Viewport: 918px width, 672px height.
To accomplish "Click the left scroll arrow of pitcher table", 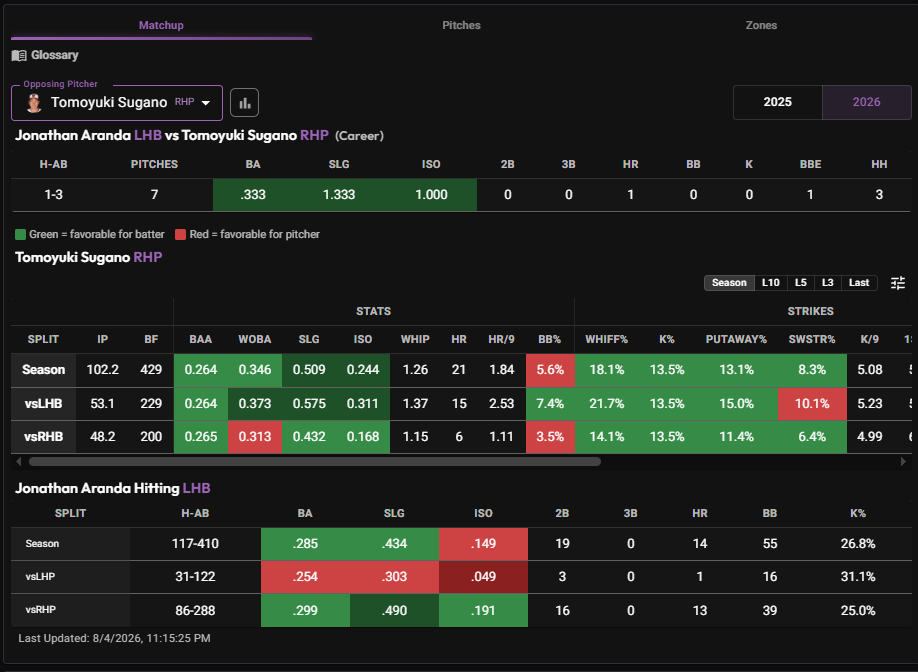I will click(x=19, y=461).
